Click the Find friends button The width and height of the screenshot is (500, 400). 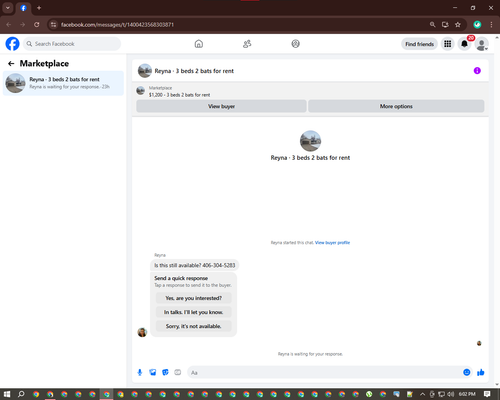[419, 44]
